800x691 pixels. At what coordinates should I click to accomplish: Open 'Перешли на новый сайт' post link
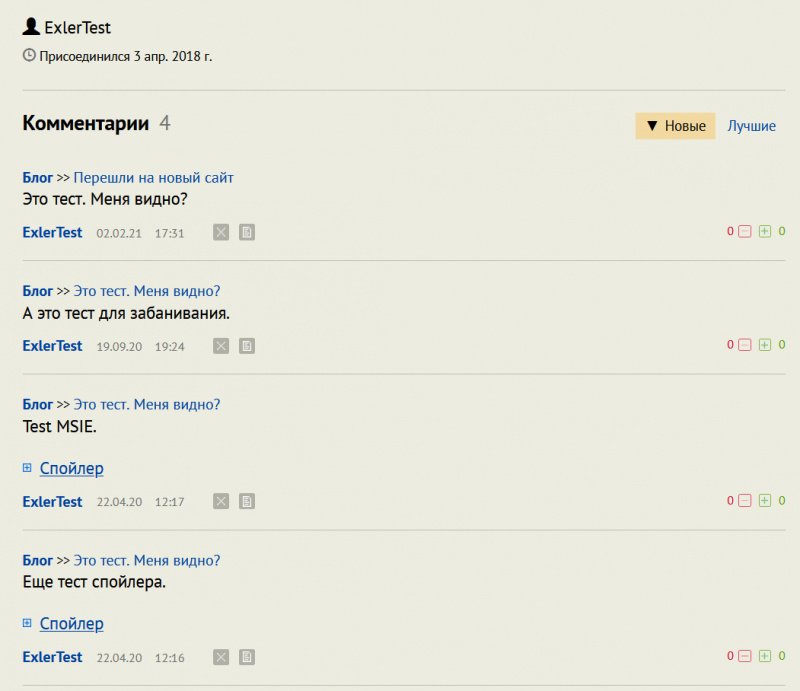coord(153,178)
